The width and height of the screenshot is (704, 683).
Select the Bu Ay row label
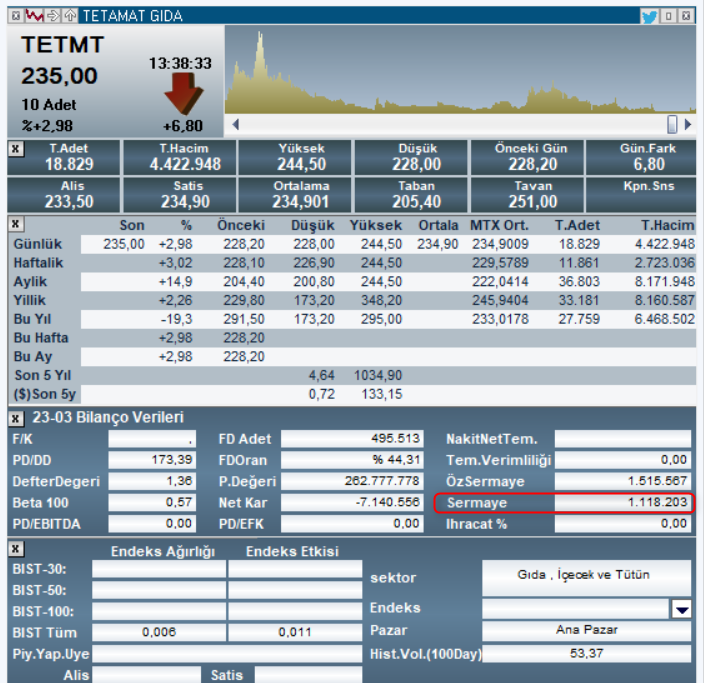click(x=33, y=357)
